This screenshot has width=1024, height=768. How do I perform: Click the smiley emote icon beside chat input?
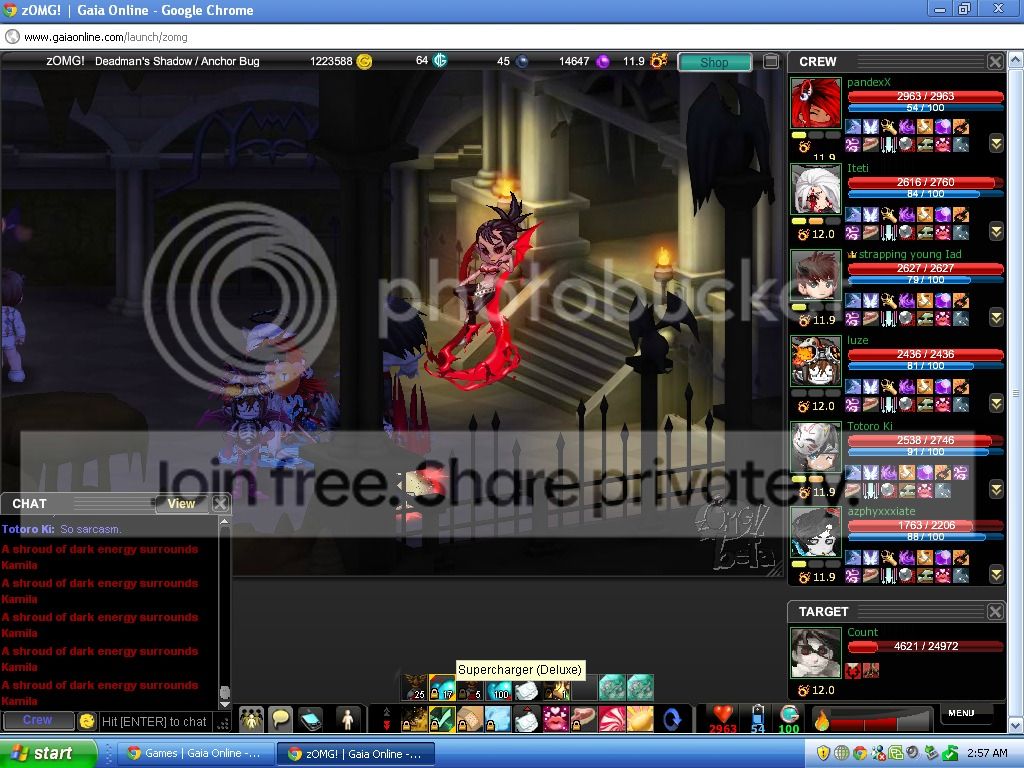pyautogui.click(x=86, y=721)
